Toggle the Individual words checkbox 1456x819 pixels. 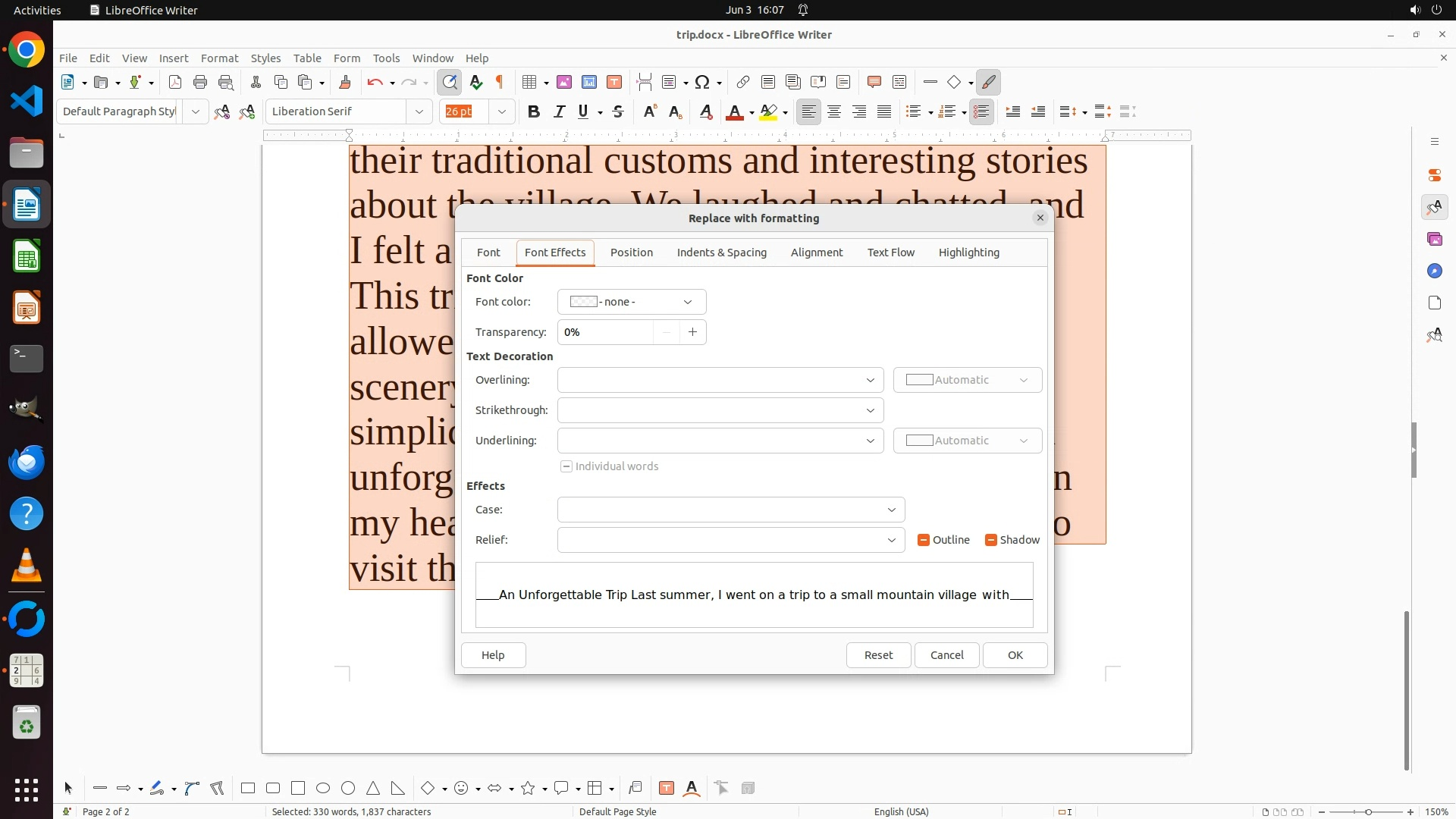[x=566, y=466]
